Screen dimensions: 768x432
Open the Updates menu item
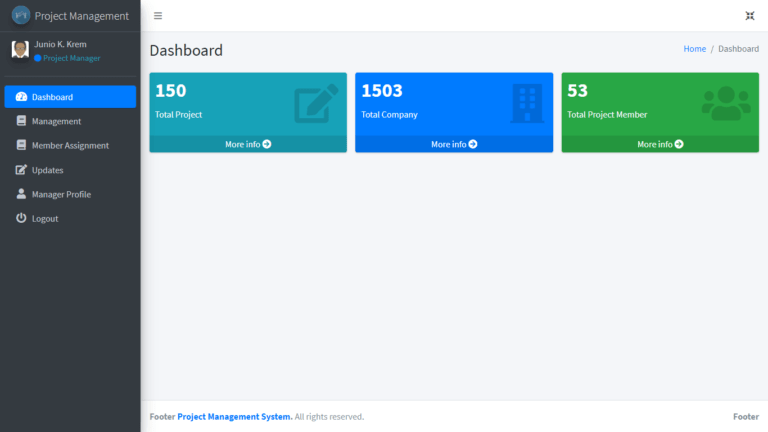pos(70,170)
